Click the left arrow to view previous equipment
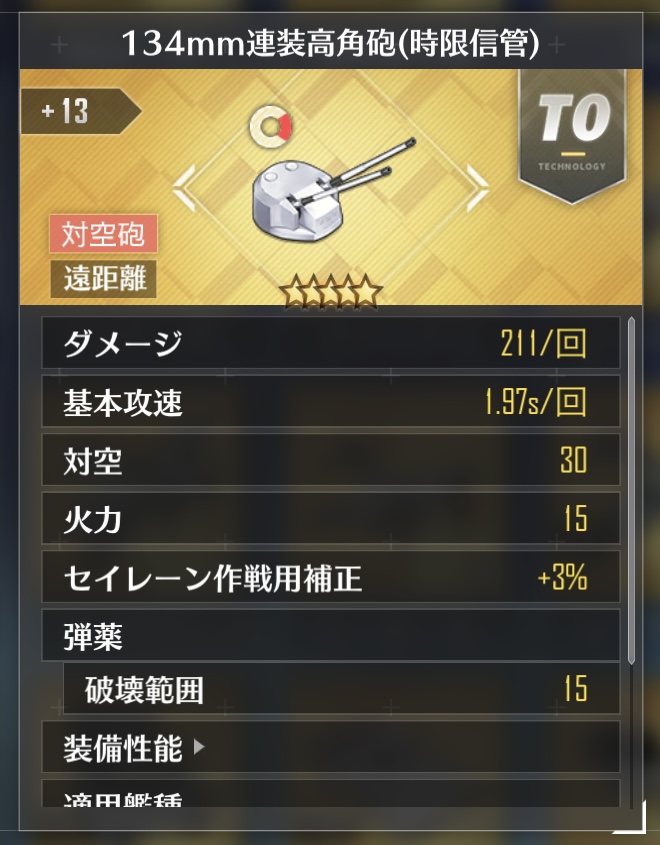Screen dimensions: 660x845 click(x=185, y=188)
